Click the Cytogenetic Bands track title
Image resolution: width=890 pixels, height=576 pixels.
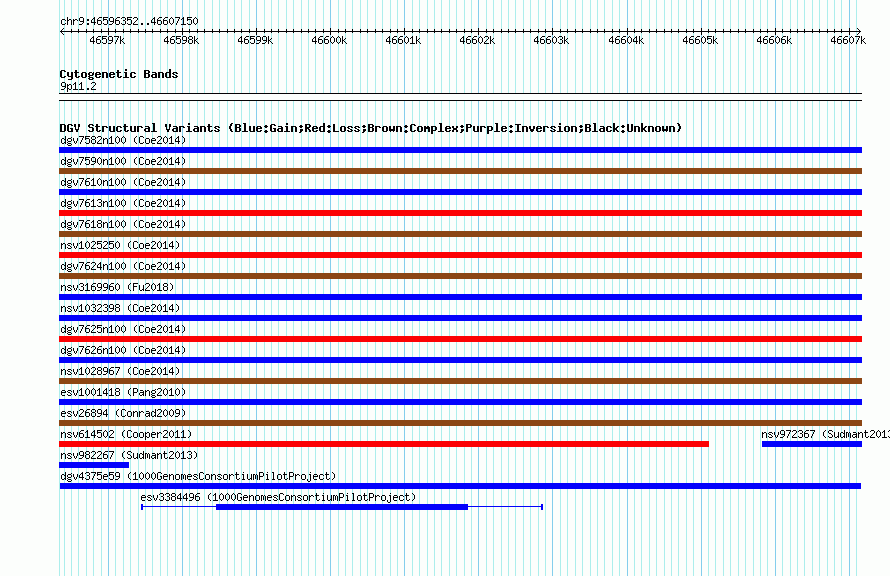click(x=119, y=74)
